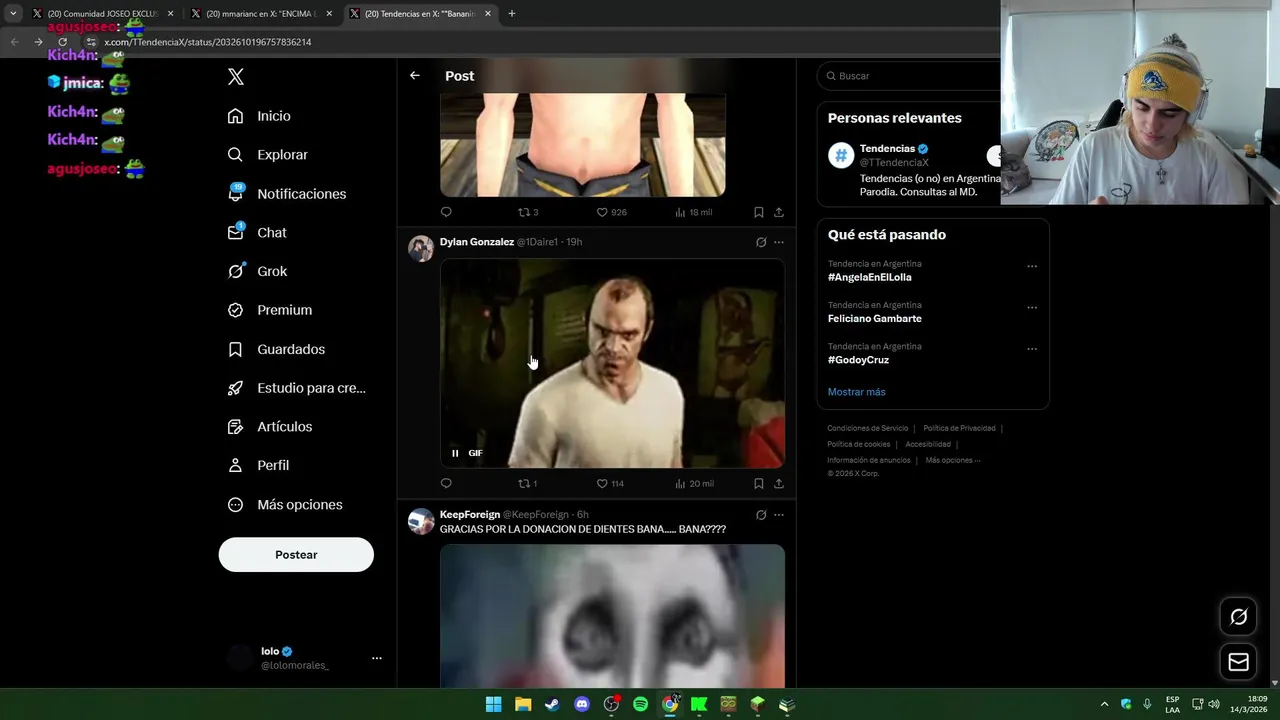Expand Más opciones in the sidebar
The height and width of the screenshot is (720, 1280).
point(285,505)
